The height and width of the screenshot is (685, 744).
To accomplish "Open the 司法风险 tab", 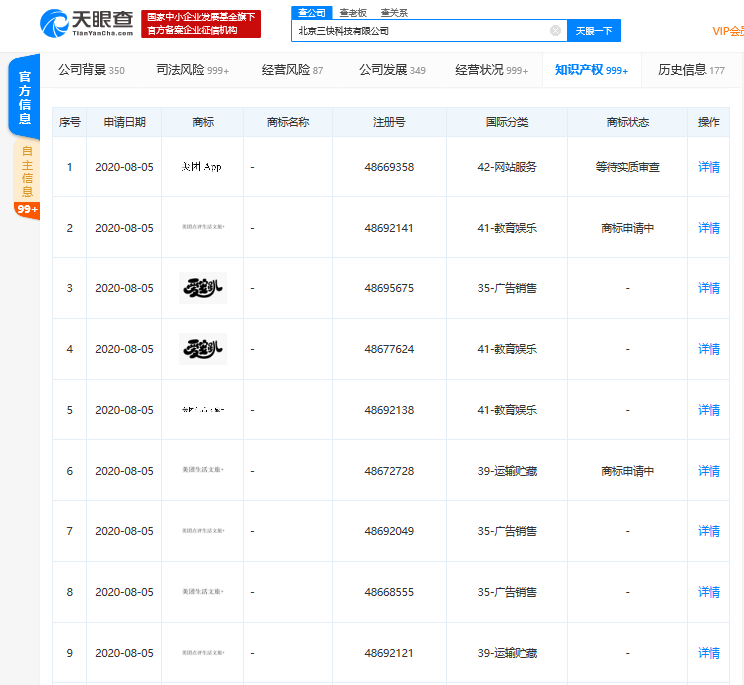I will (x=192, y=70).
